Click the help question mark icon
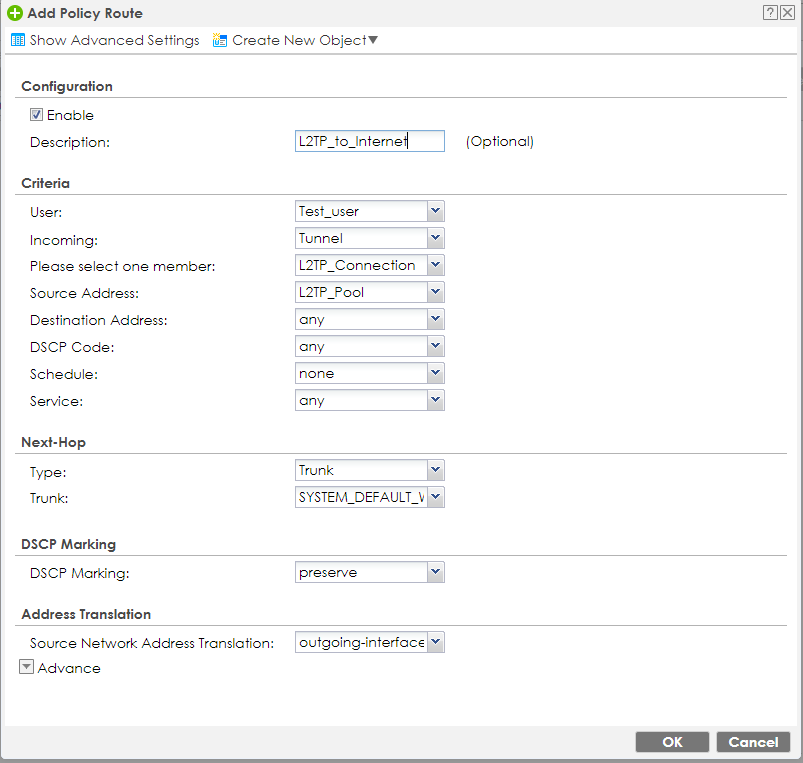The width and height of the screenshot is (803, 763). pos(770,13)
